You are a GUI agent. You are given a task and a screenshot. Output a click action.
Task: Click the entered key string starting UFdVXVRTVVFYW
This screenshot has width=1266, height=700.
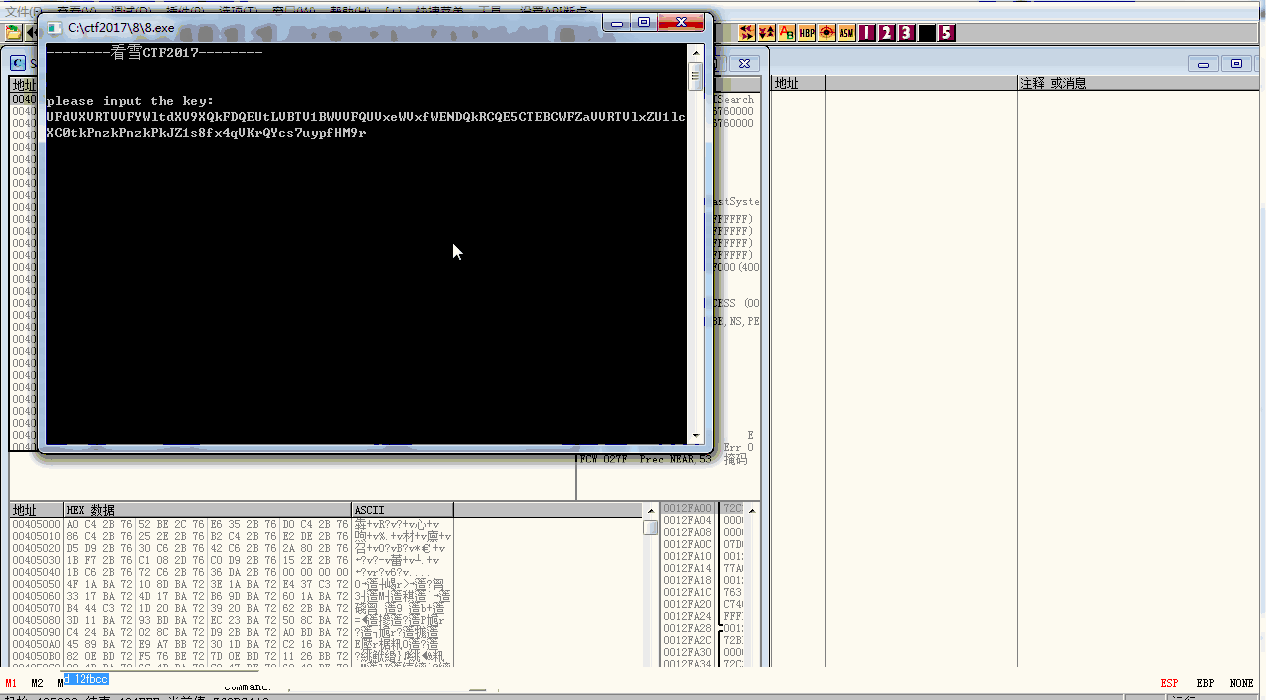tap(365, 125)
